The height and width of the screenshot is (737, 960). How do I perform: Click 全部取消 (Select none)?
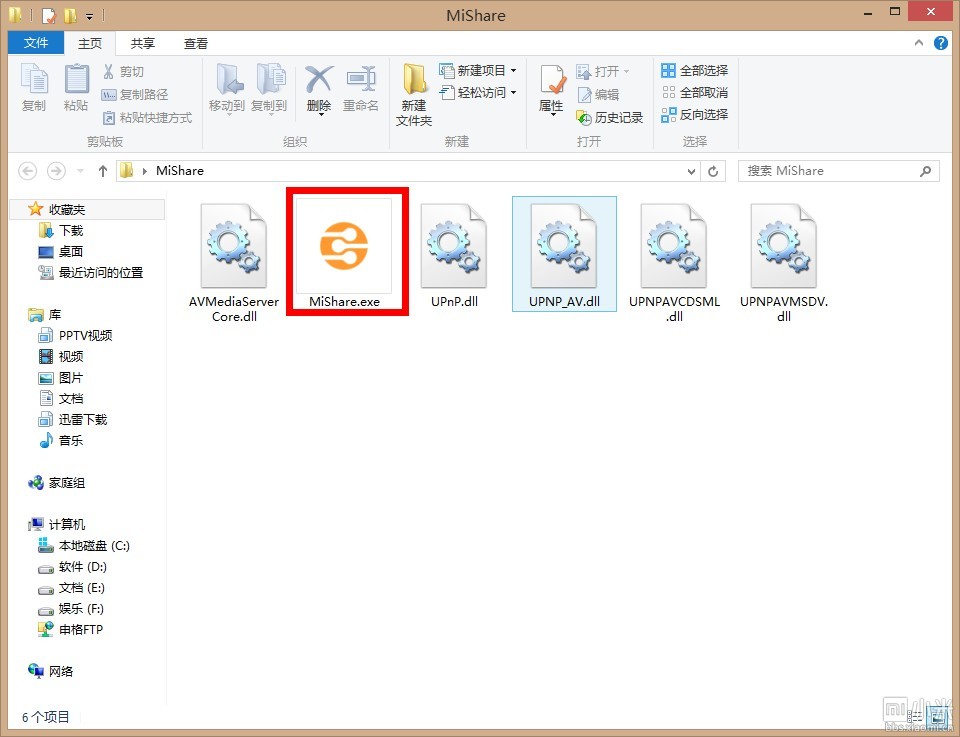pos(695,92)
